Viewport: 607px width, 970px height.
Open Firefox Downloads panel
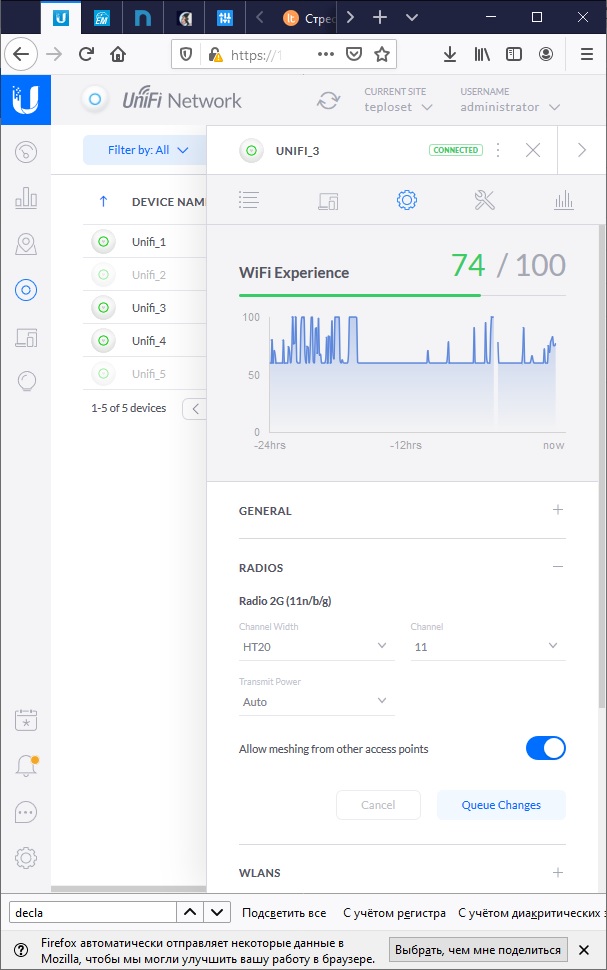pyautogui.click(x=450, y=54)
